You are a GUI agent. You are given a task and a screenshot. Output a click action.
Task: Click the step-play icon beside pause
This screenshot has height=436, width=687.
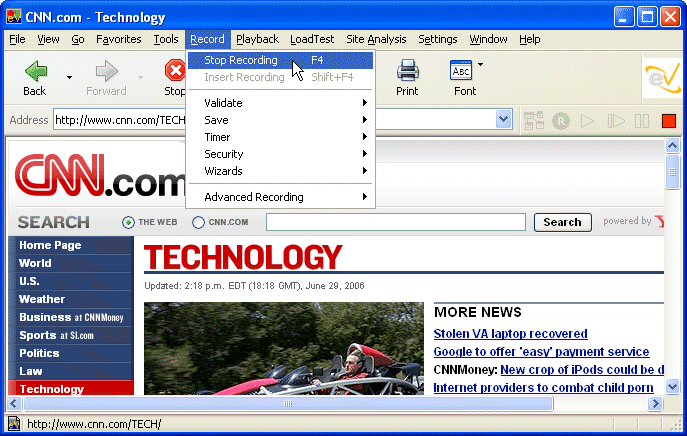616,121
